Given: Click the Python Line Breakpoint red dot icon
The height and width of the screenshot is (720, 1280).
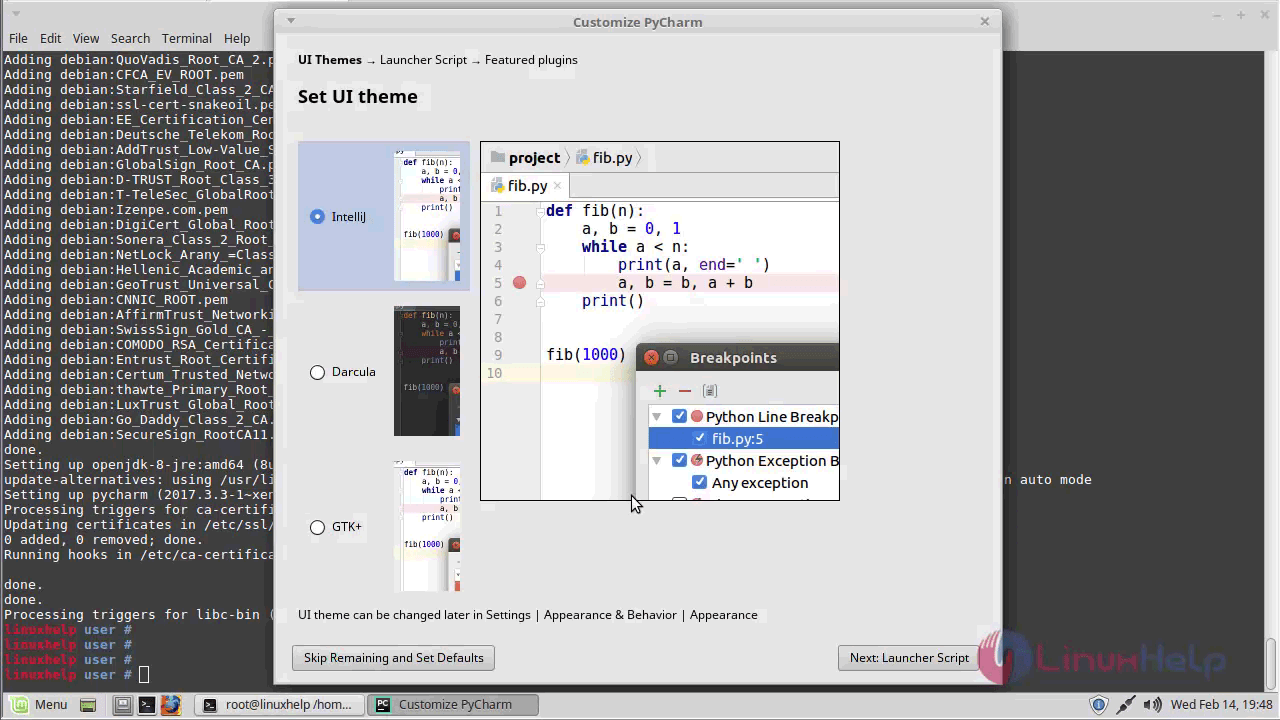Looking at the screenshot, I should 697,417.
